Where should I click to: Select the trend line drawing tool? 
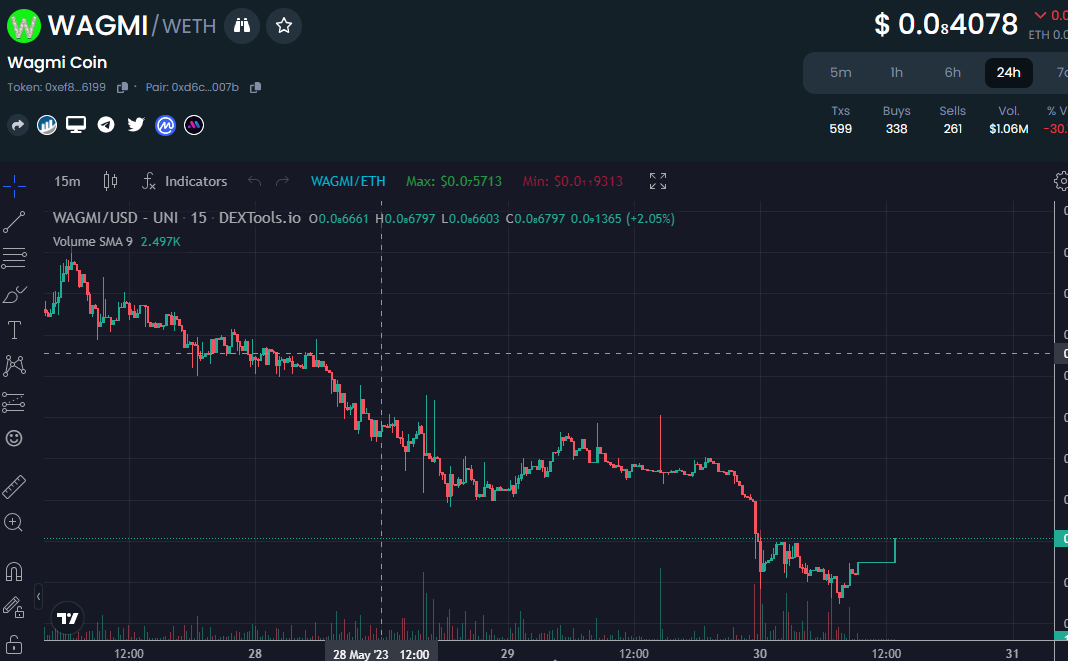pyautogui.click(x=14, y=221)
